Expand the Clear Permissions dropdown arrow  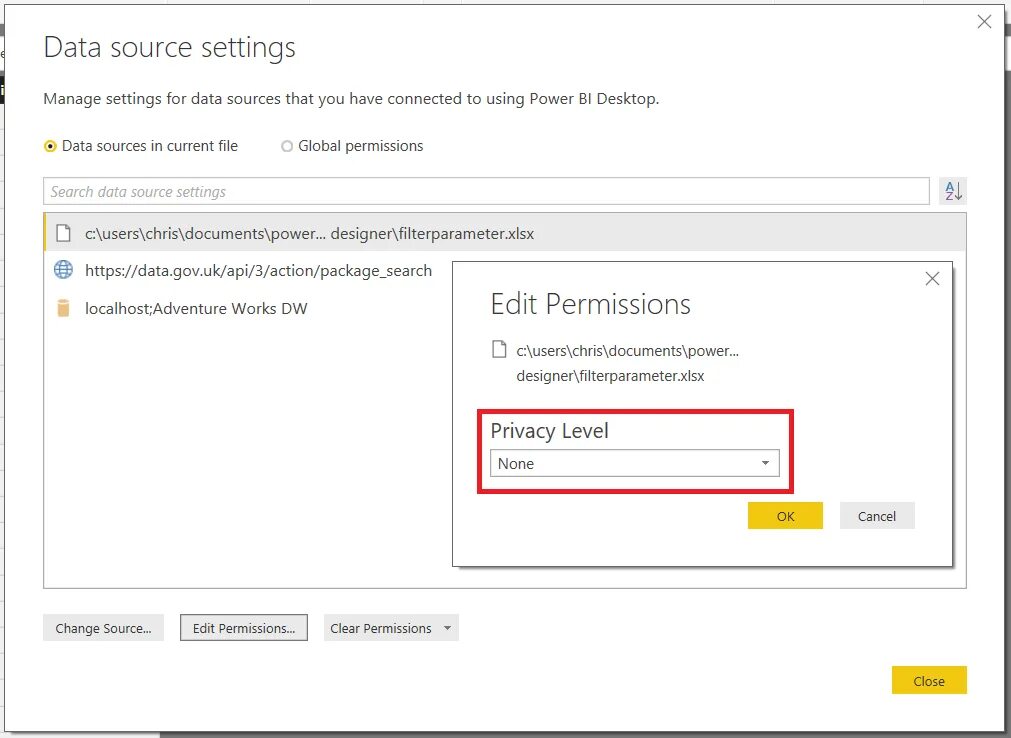pos(447,628)
